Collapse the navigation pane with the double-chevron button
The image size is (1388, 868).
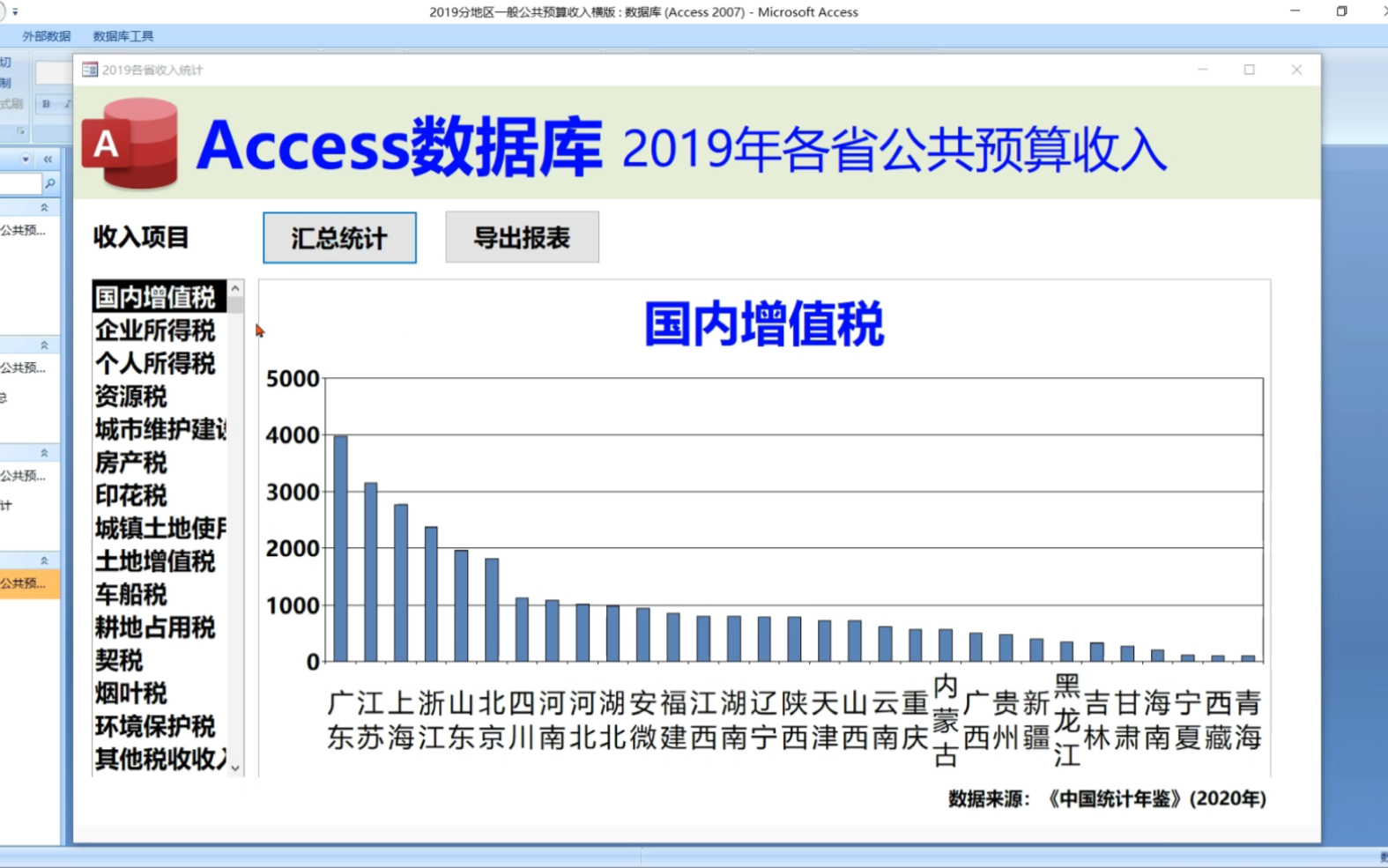coord(48,160)
